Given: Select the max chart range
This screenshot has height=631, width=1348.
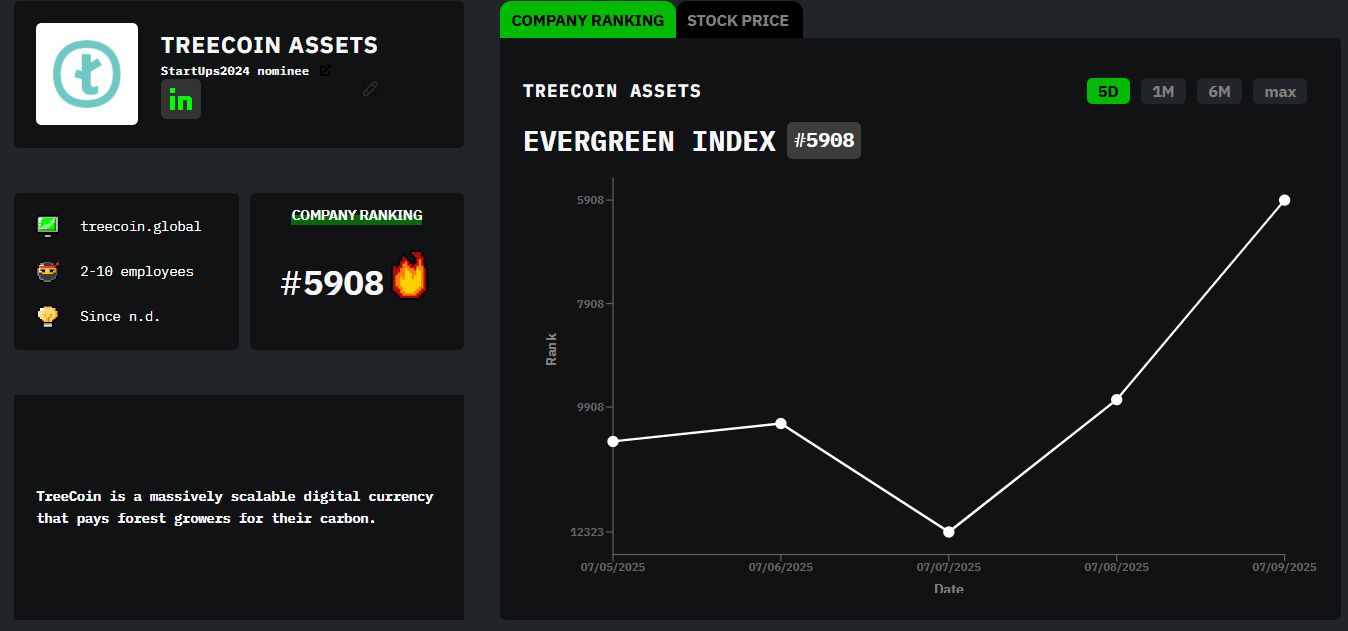Looking at the screenshot, I should tap(1280, 91).
